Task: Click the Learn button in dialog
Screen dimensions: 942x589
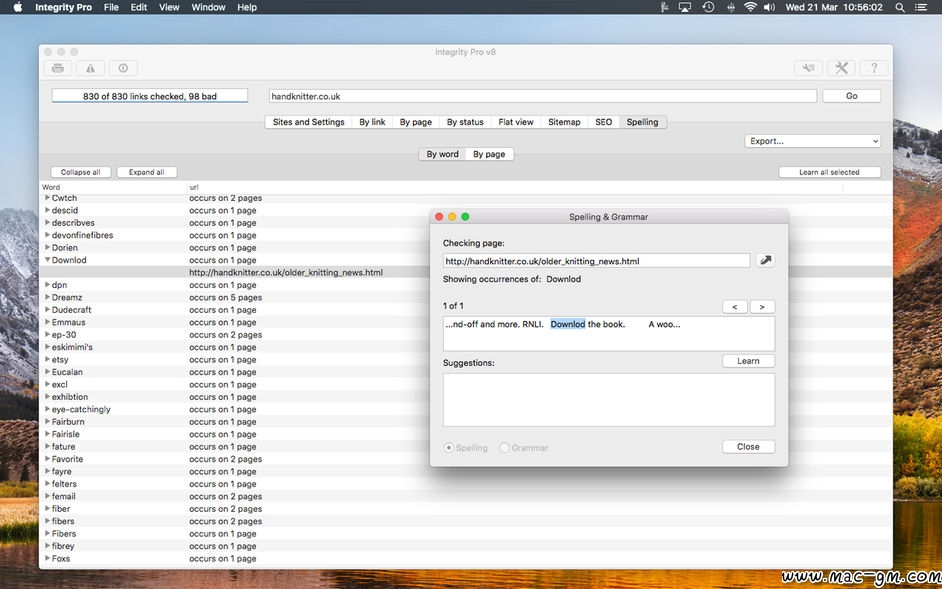Action: 749,361
